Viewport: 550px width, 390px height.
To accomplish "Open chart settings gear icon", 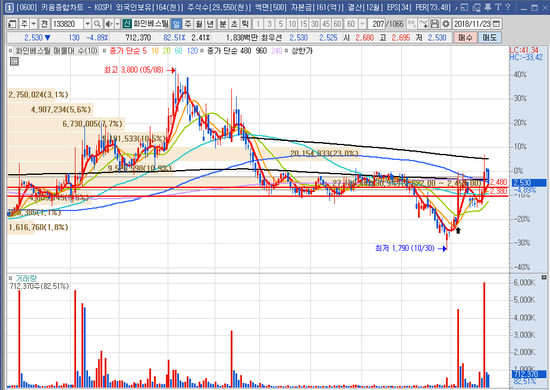I will 446,24.
